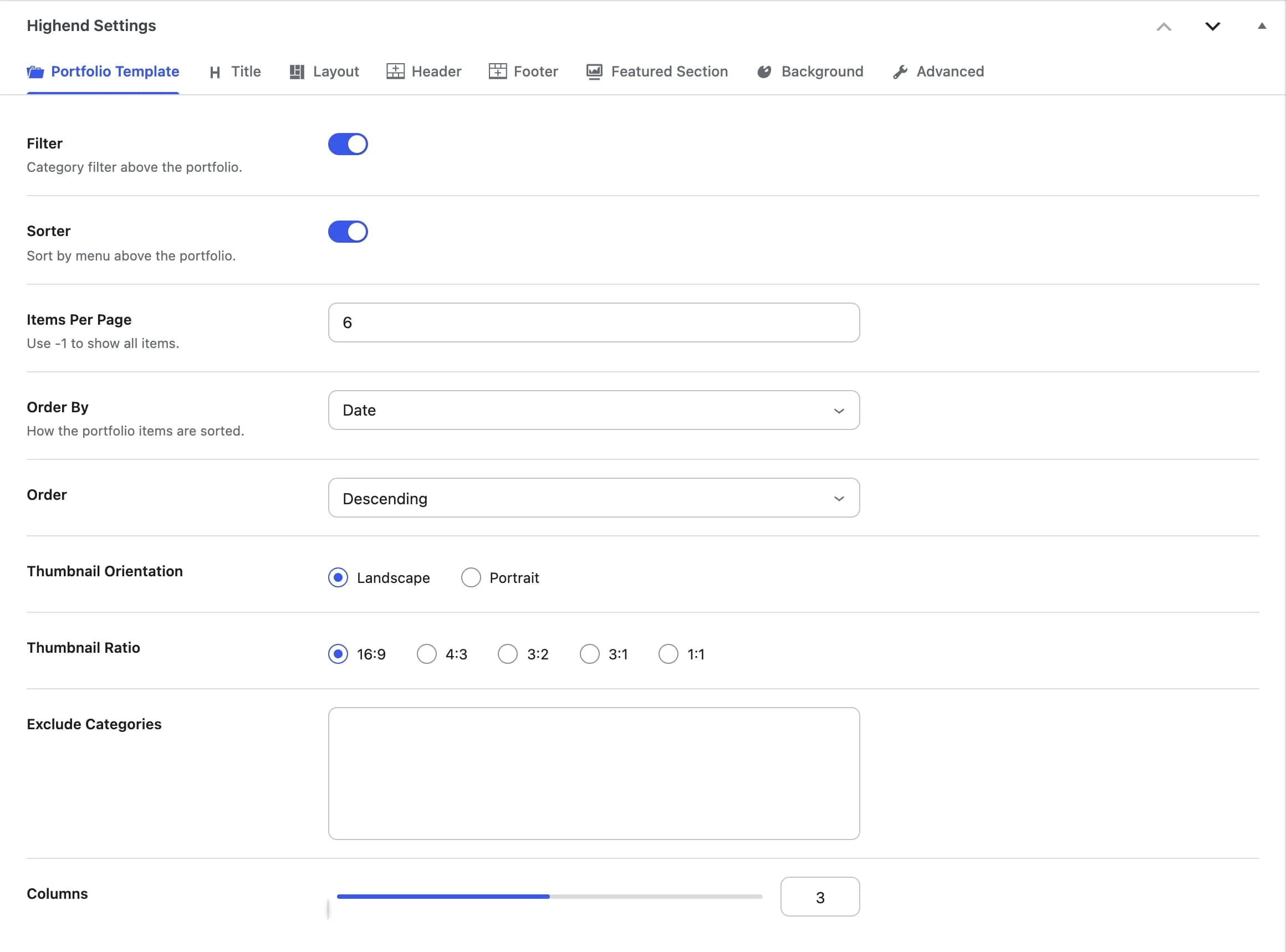Click the Exclude Categories box
Image resolution: width=1286 pixels, height=952 pixels.
pos(594,774)
